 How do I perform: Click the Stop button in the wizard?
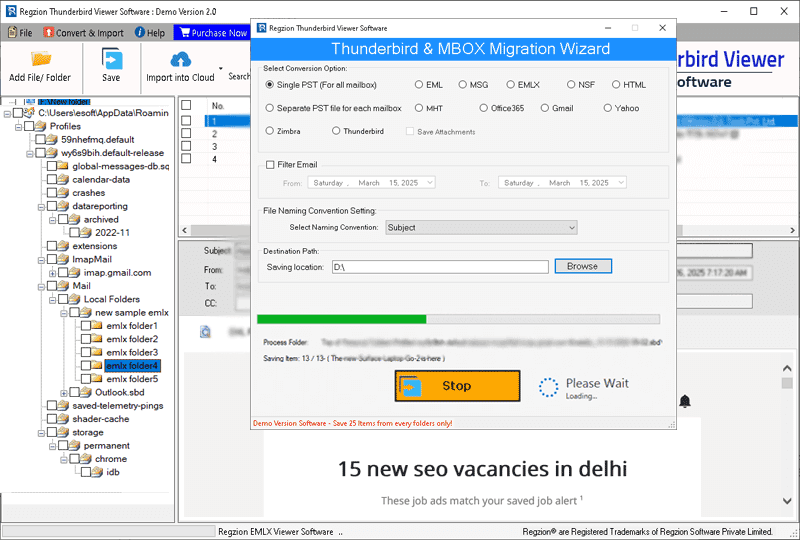(x=457, y=386)
